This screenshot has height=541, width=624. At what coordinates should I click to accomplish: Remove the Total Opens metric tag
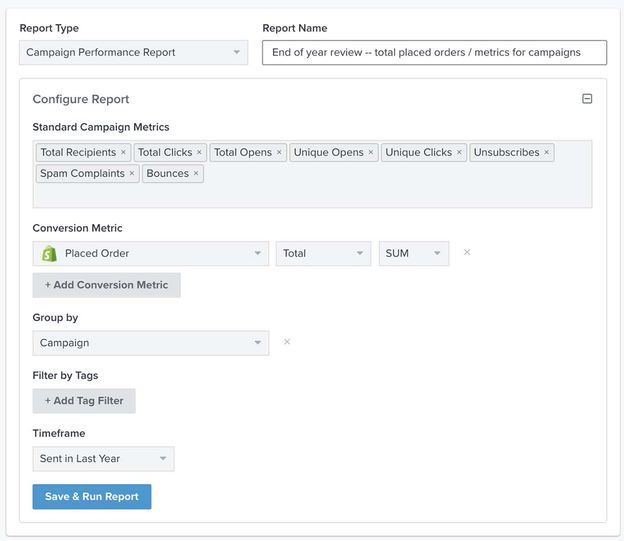click(x=279, y=152)
